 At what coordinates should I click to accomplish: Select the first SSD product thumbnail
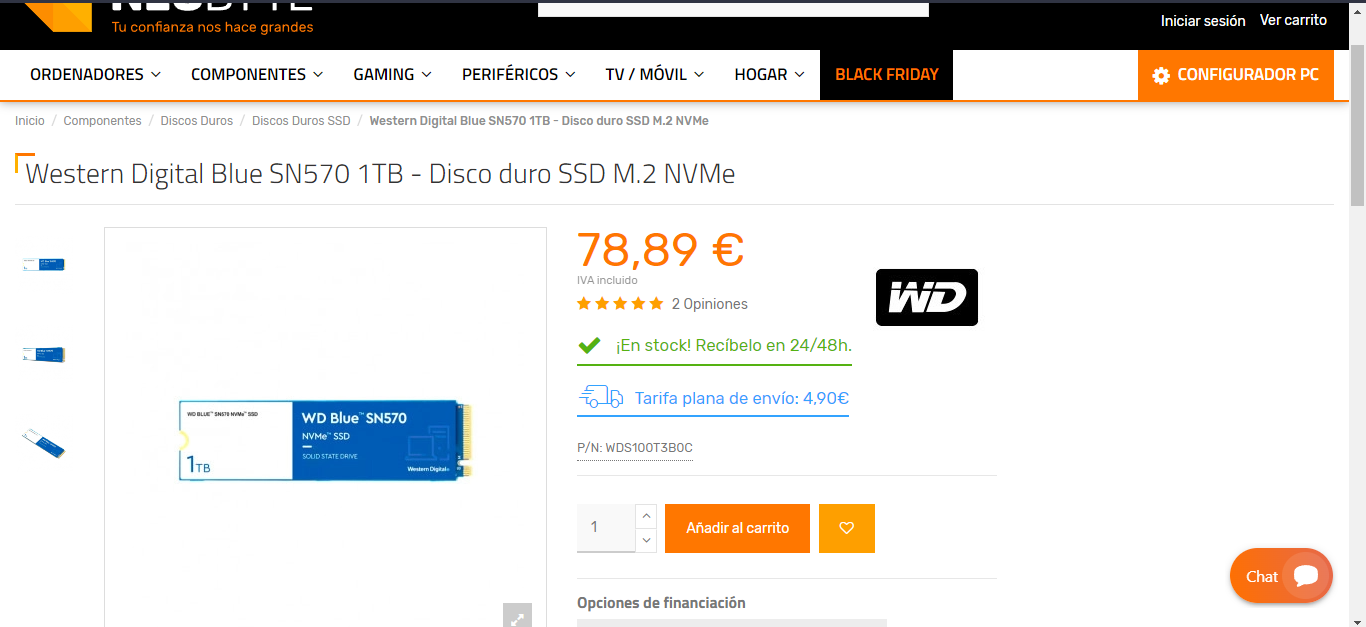[44, 264]
